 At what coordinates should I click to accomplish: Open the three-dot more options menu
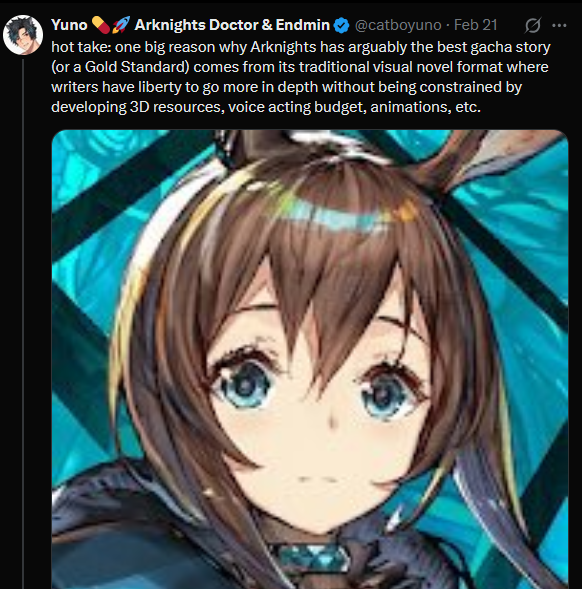pos(559,25)
